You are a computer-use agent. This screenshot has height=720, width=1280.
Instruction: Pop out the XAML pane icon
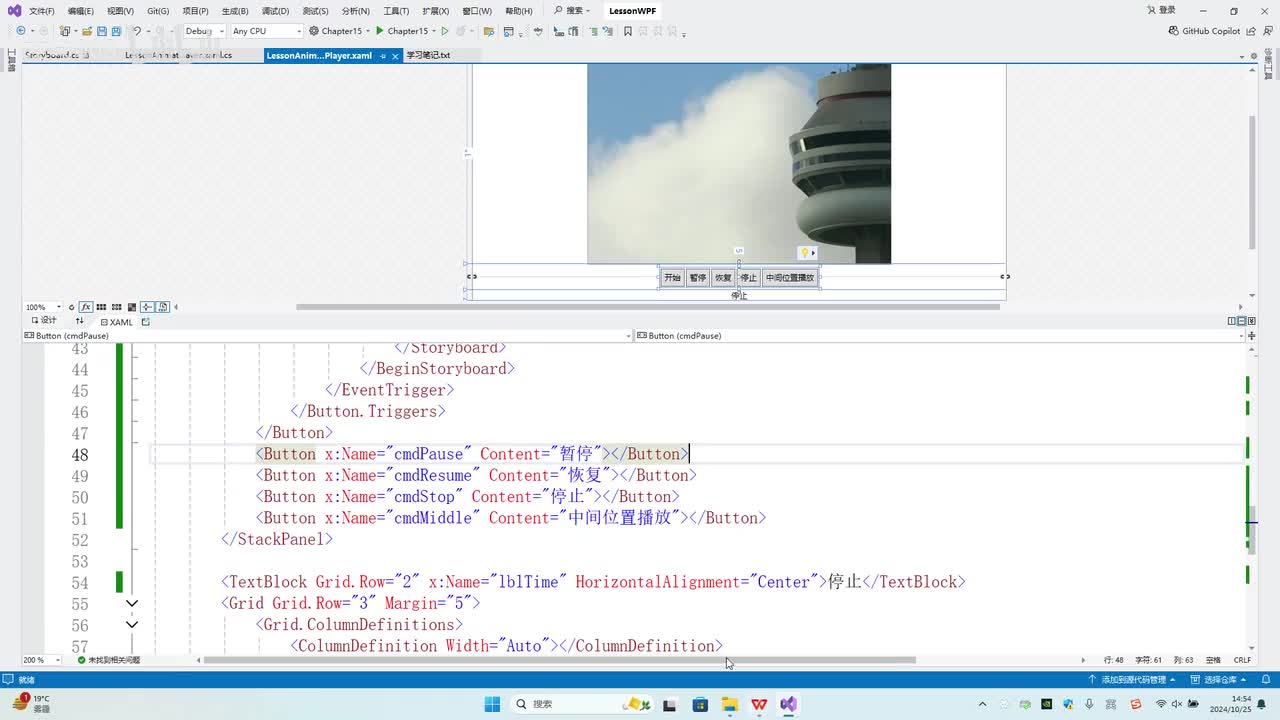[146, 322]
